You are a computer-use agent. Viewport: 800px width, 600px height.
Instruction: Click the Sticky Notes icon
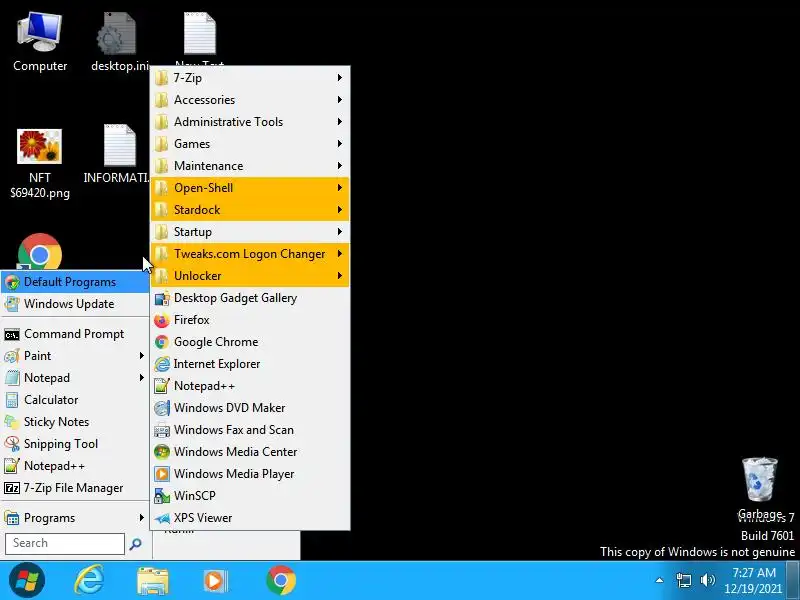(12, 422)
